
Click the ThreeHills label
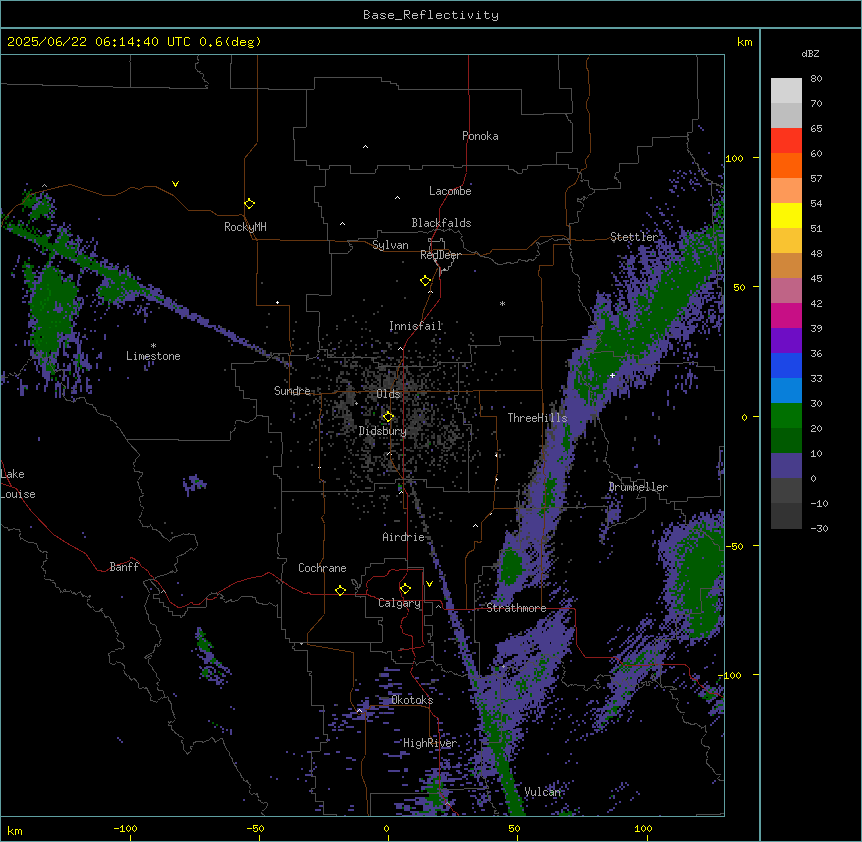537,418
